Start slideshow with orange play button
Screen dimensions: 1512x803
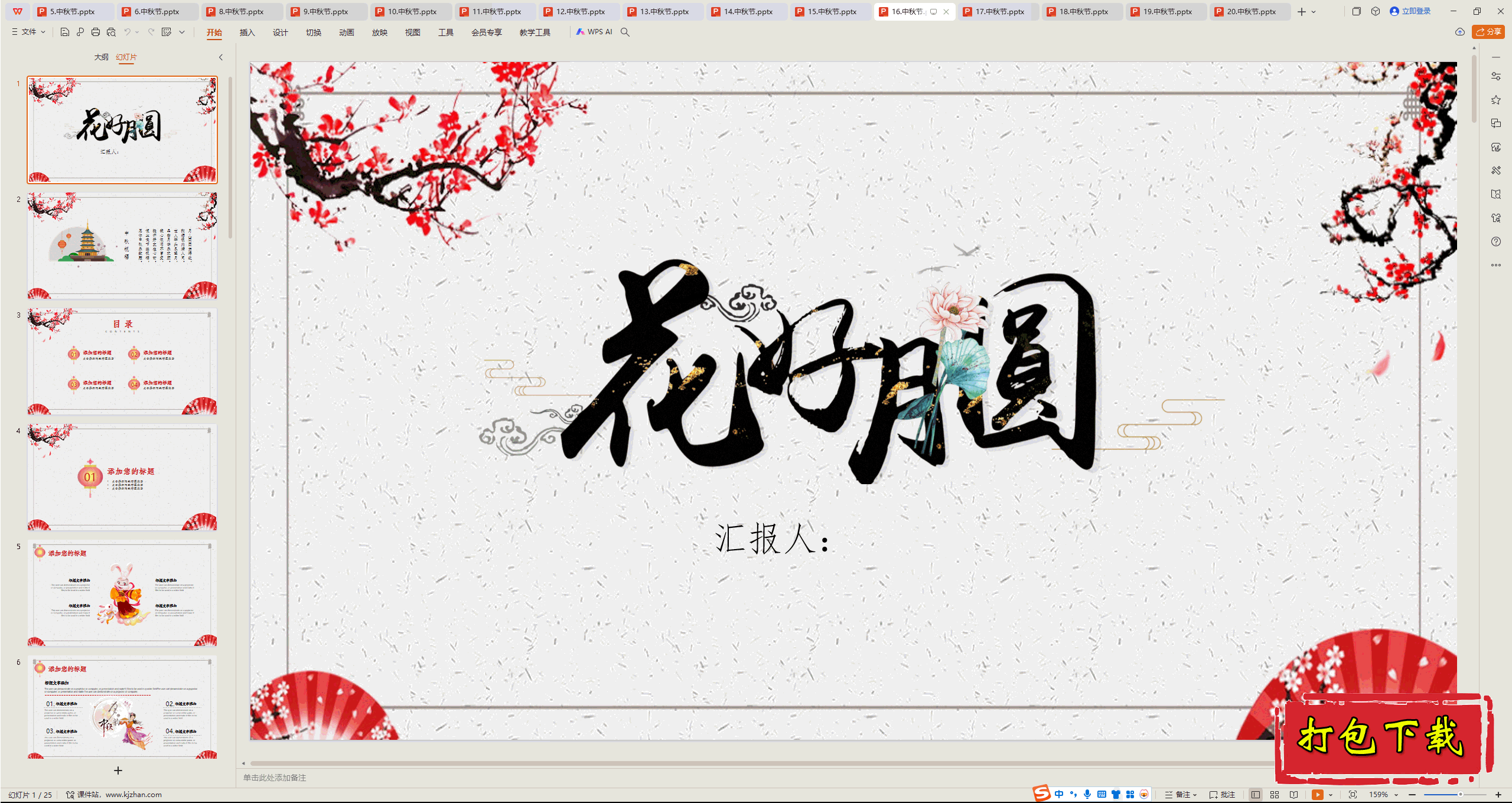point(1318,795)
